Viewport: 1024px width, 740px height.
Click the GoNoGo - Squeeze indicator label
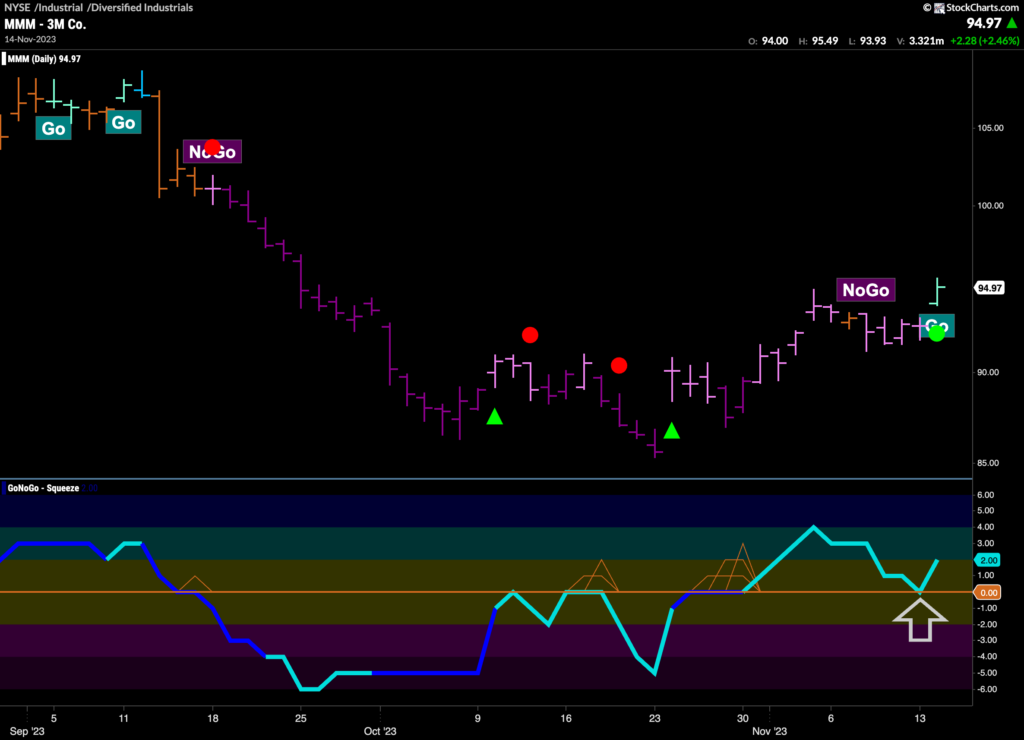(43, 488)
